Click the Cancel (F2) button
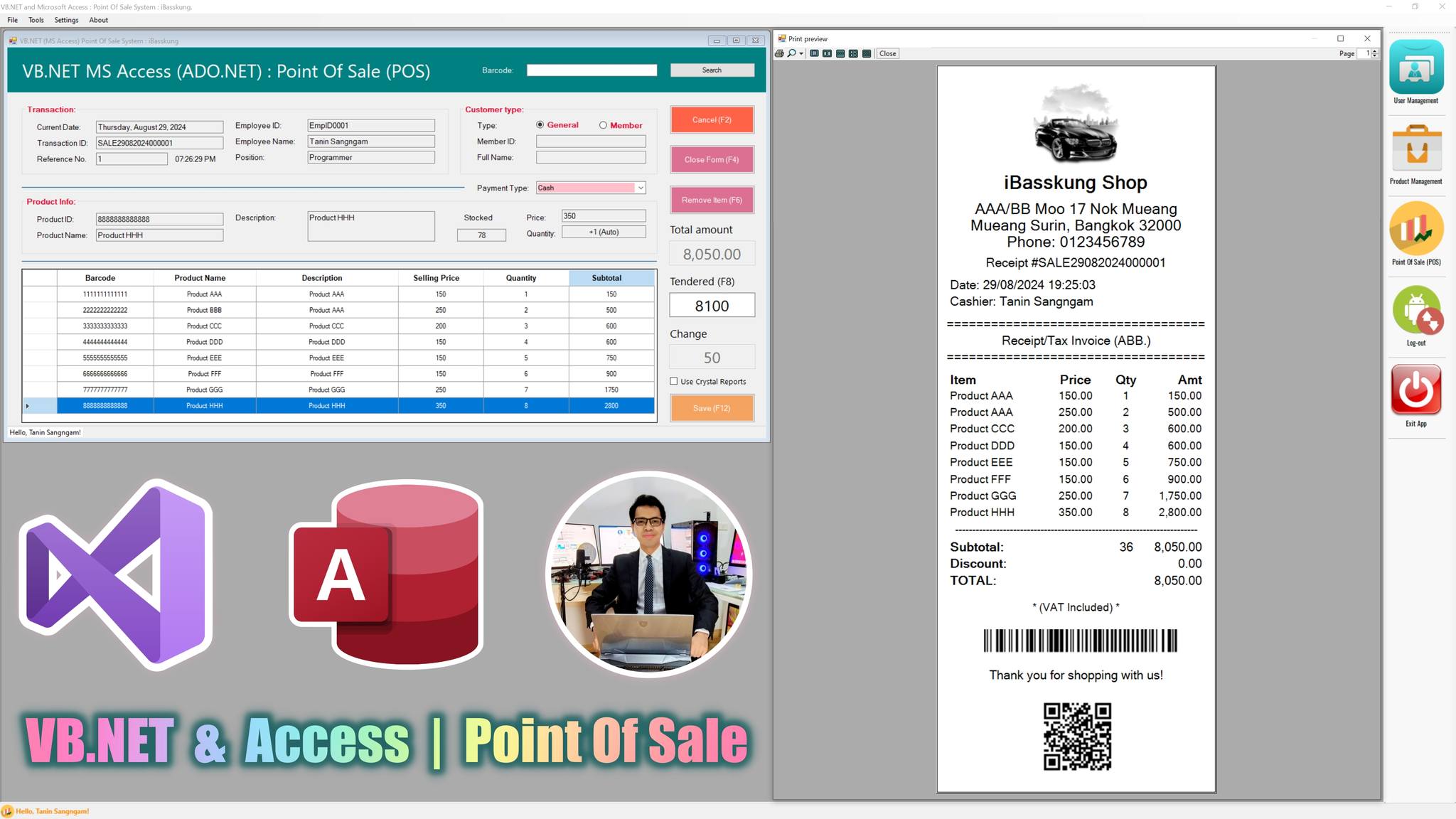Screen dimensions: 1456x819 coord(712,119)
